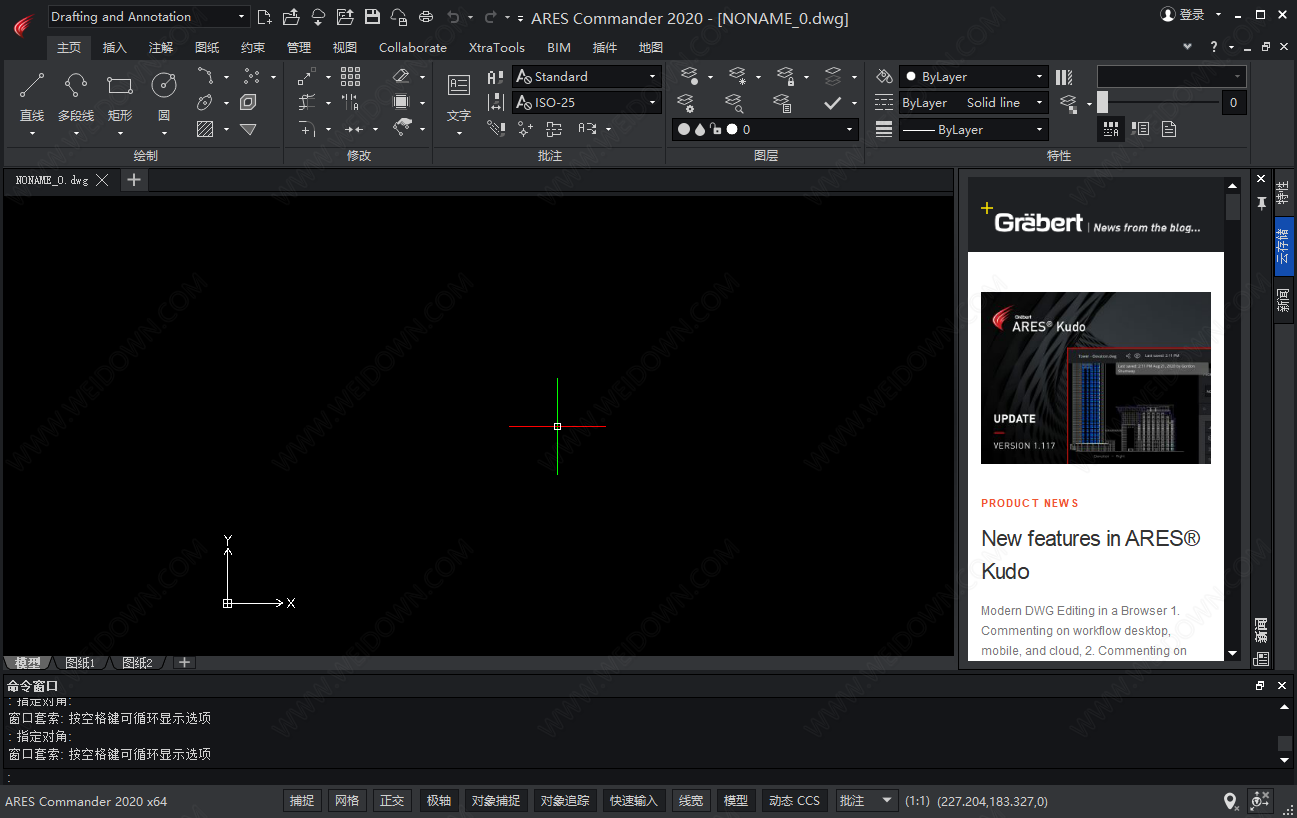This screenshot has width=1297, height=818.
Task: Toggle 动态 CCS in status bar
Action: [794, 801]
